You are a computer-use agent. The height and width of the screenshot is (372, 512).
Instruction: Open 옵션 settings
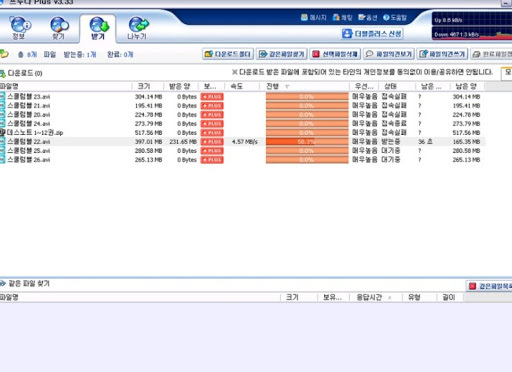(368, 17)
